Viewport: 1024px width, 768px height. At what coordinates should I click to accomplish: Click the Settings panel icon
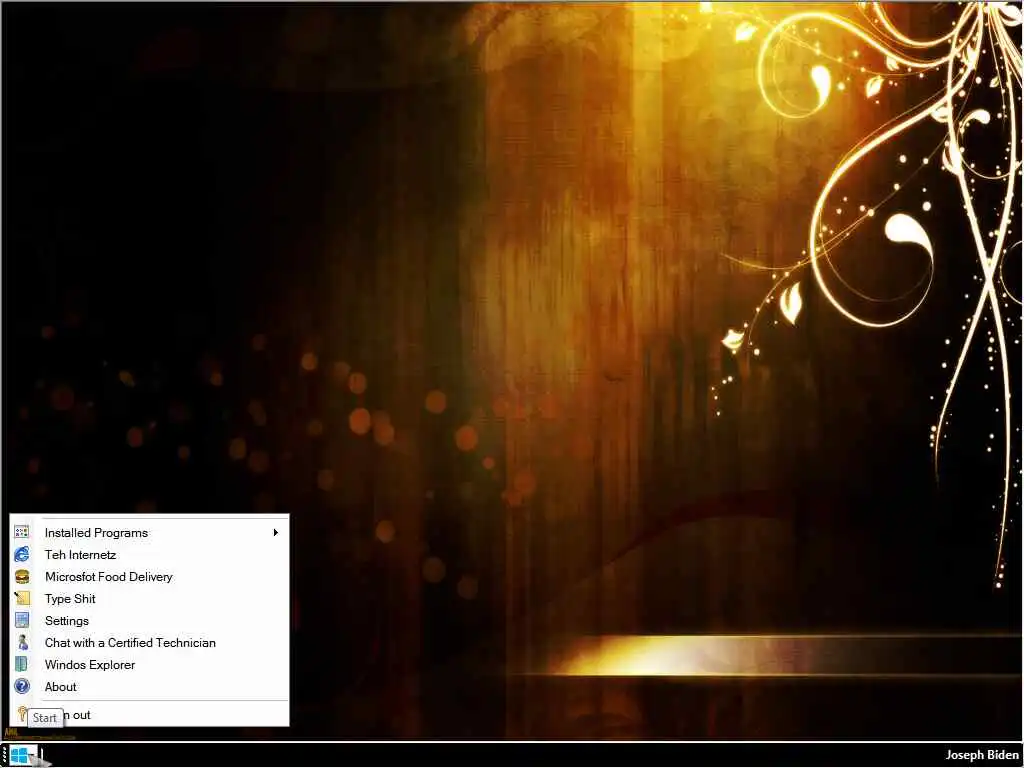(x=22, y=620)
